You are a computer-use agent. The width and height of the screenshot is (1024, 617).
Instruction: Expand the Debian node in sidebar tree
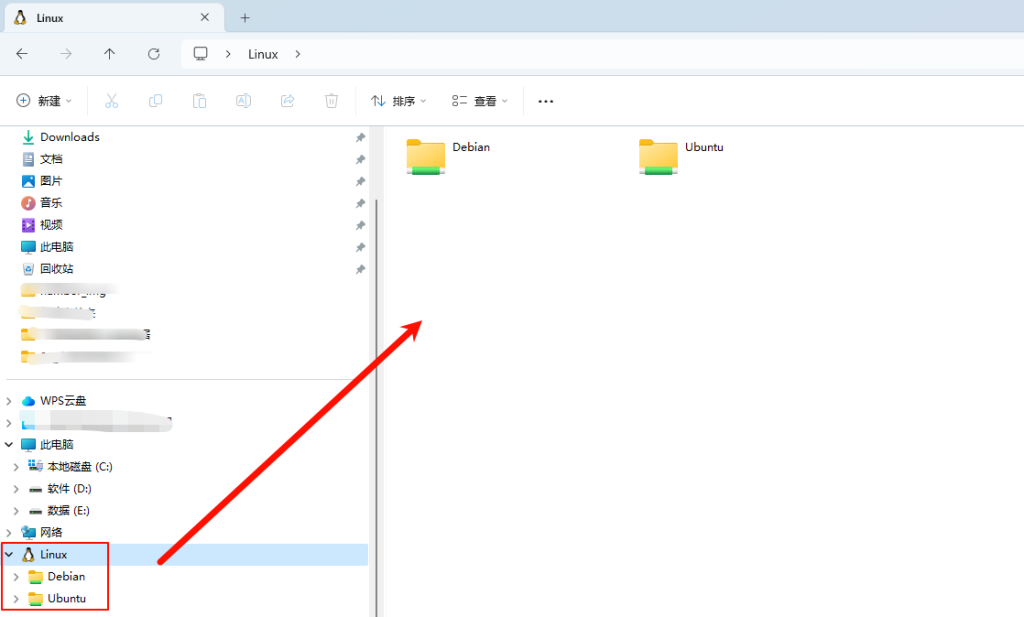15,577
